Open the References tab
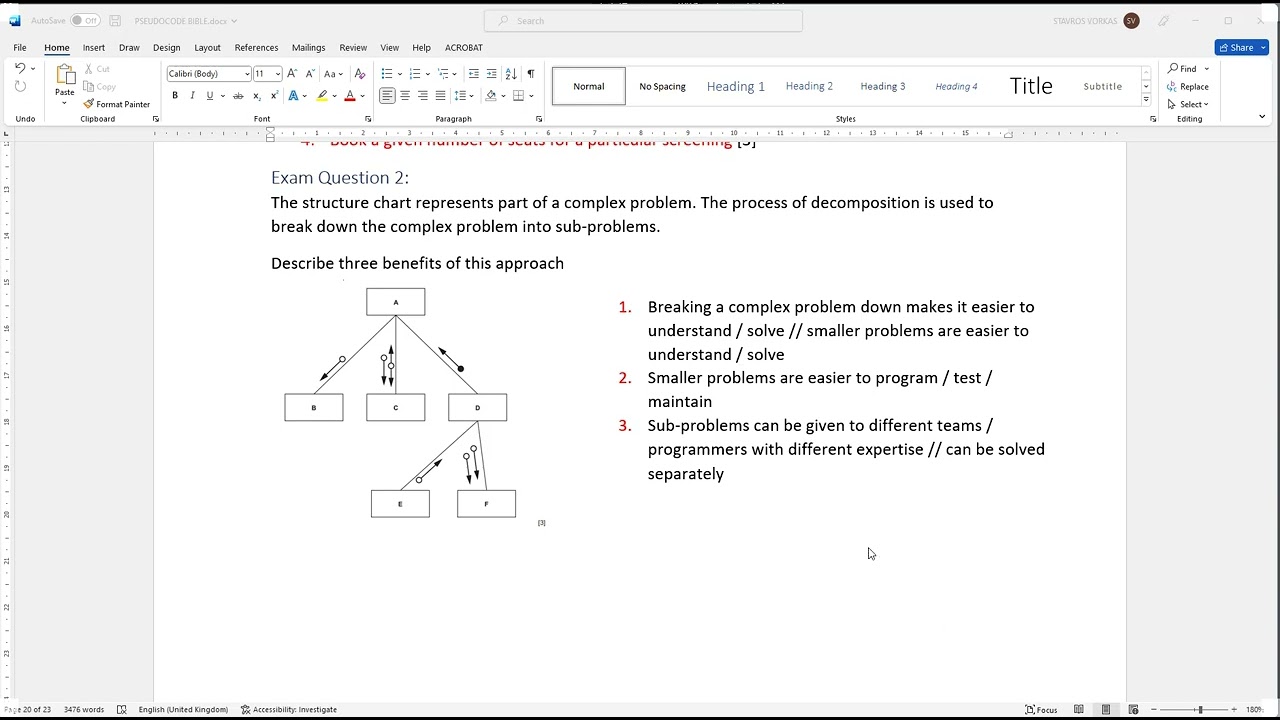This screenshot has height=720, width=1280. 257,48
